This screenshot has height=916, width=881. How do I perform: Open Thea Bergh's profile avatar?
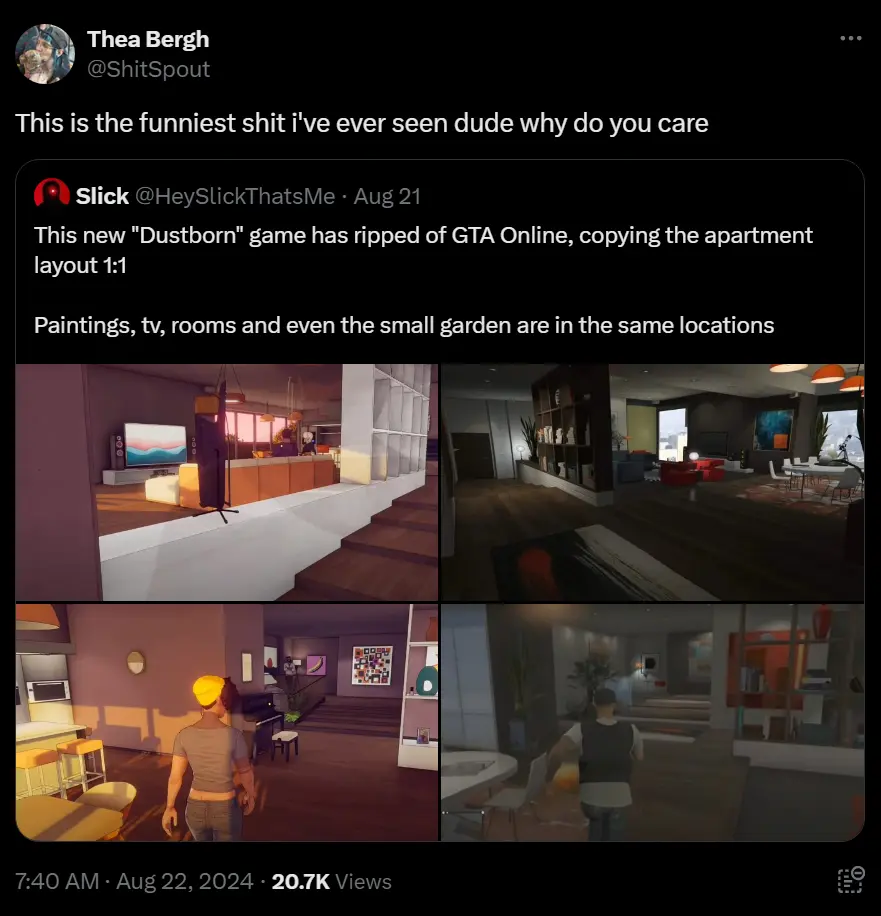click(x=45, y=54)
